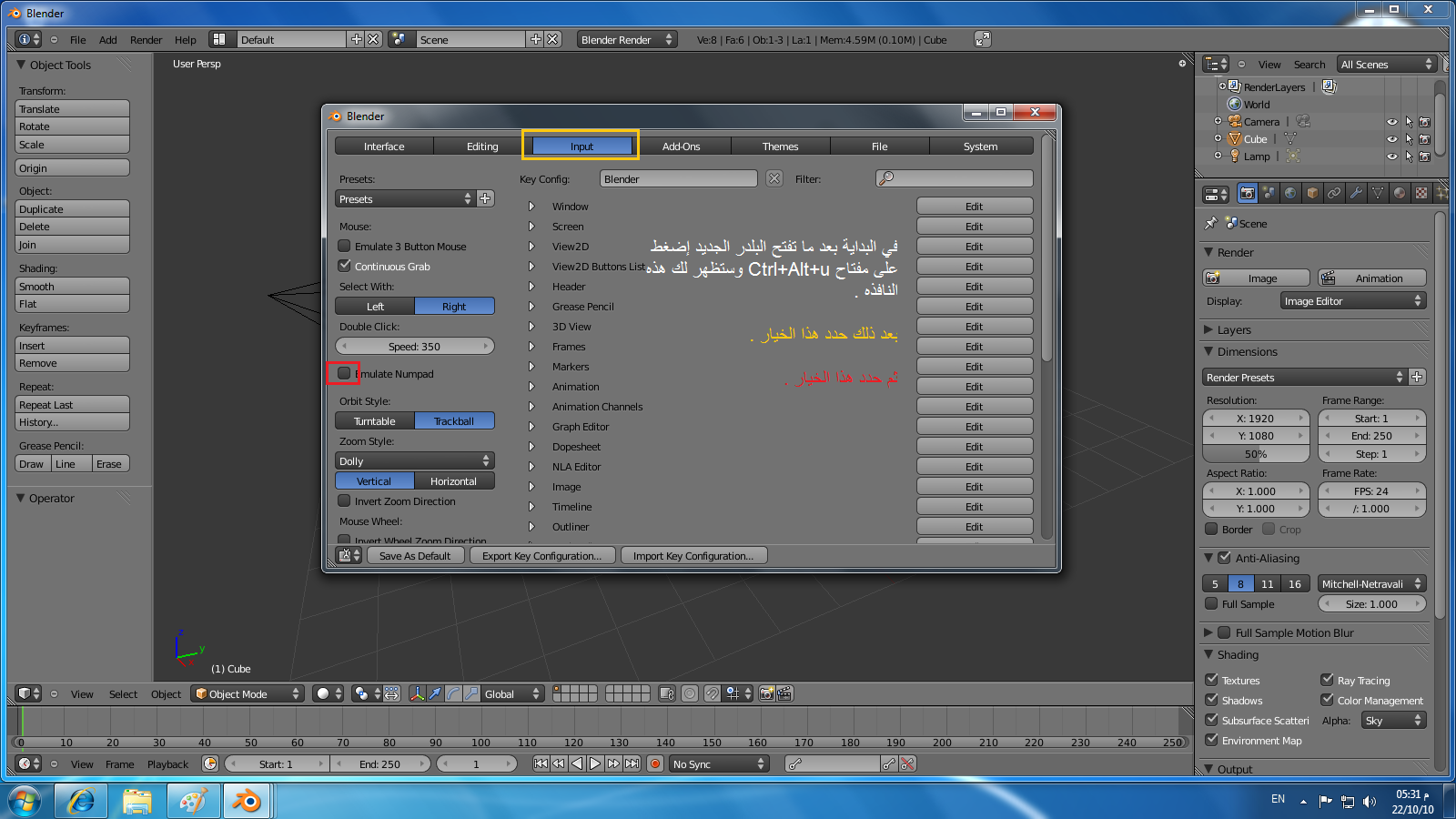This screenshot has height=819, width=1456.
Task: Click Import Key Configuration button
Action: coord(694,555)
